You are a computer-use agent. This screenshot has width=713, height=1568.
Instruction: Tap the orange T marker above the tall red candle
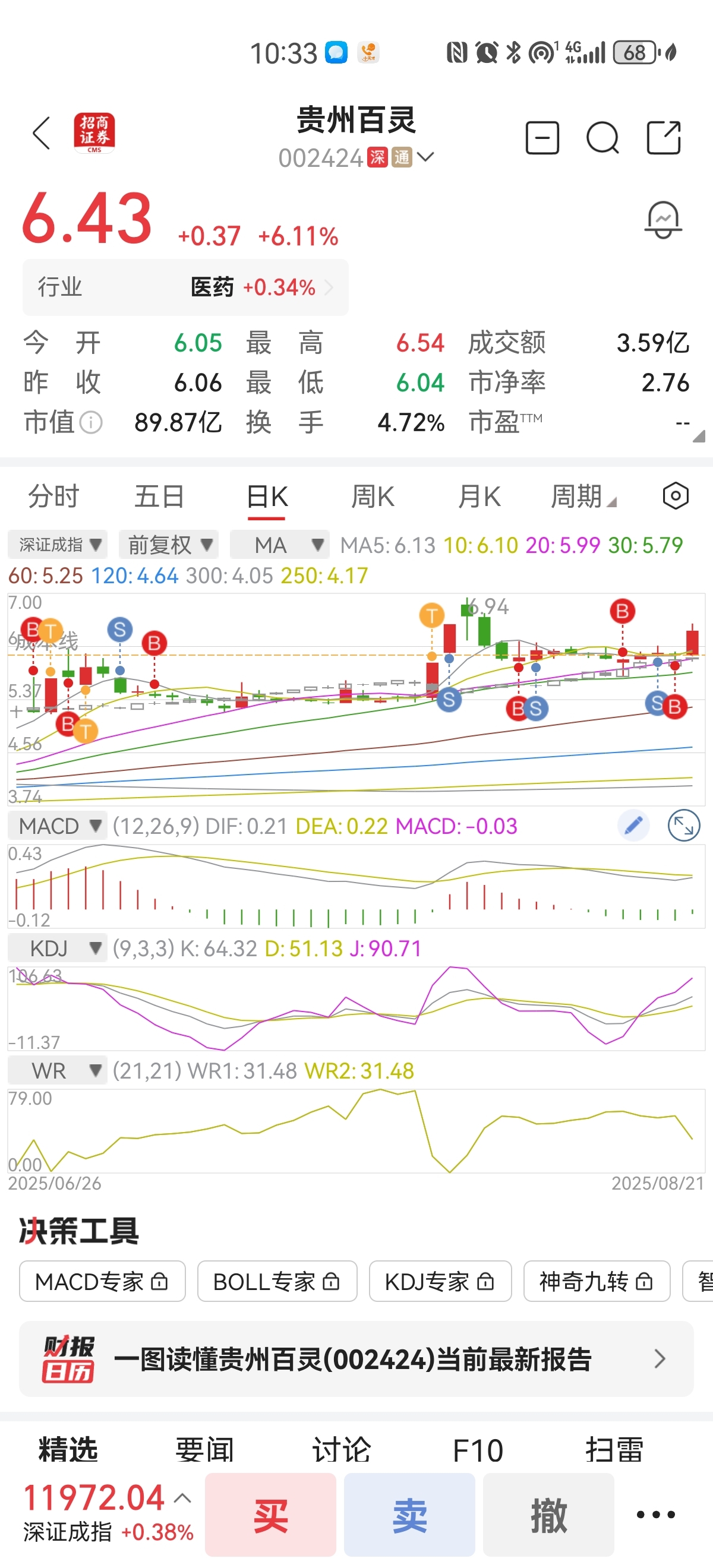point(432,615)
